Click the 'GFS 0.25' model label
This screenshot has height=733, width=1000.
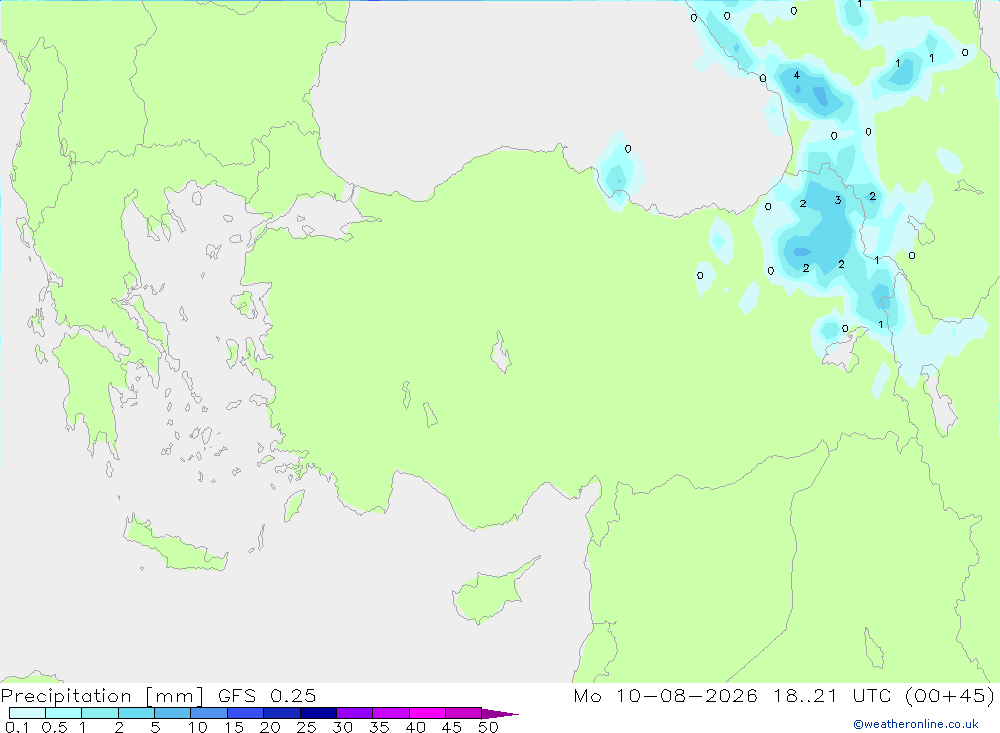pyautogui.click(x=267, y=695)
